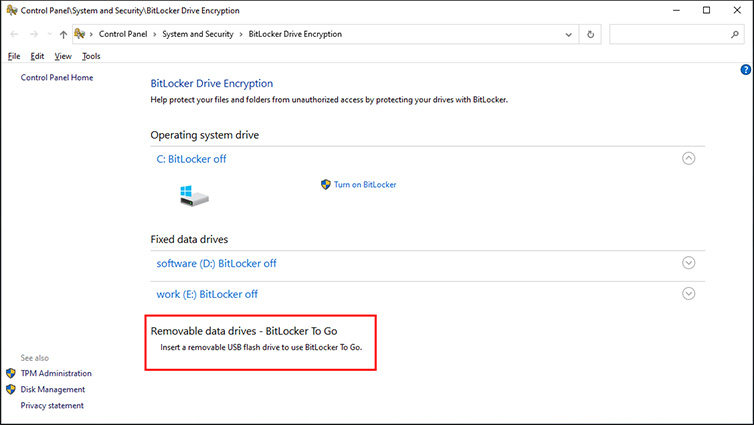
Task: Click Insert a removable USB flash drive text
Action: point(261,347)
